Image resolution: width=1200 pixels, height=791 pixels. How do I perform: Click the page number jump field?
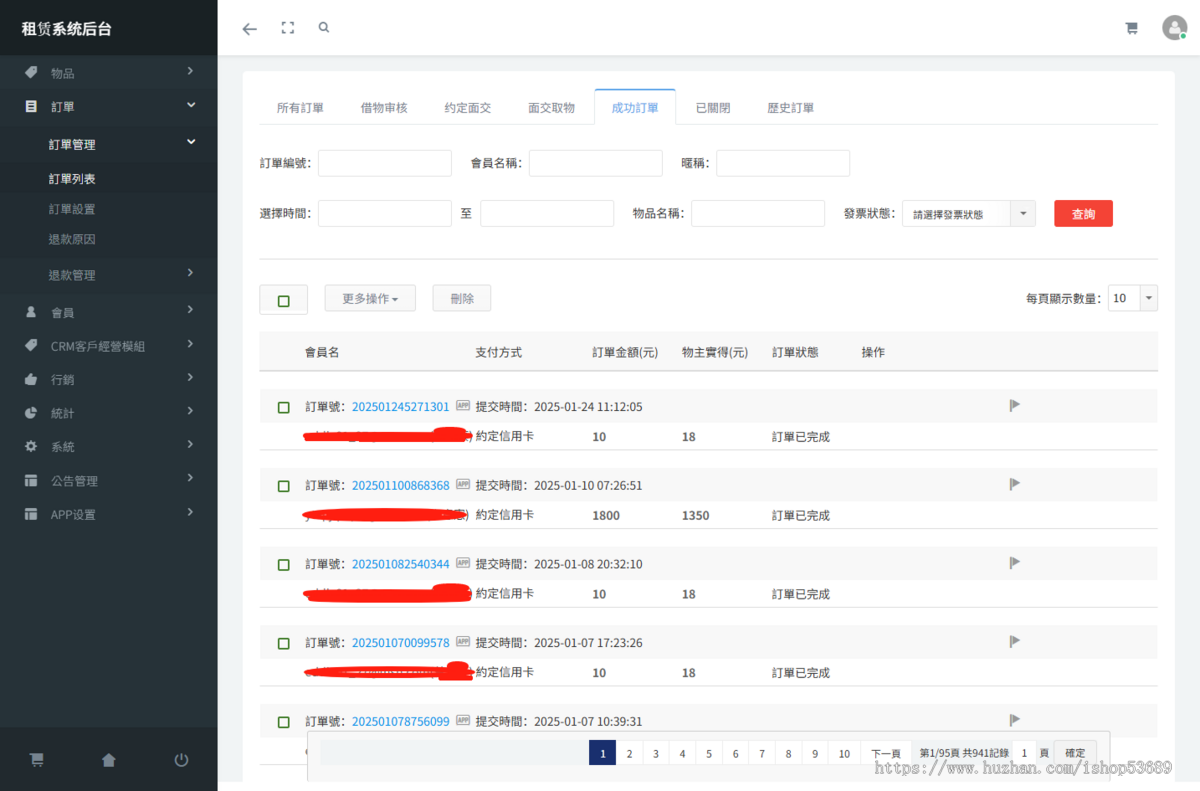pyautogui.click(x=1024, y=754)
